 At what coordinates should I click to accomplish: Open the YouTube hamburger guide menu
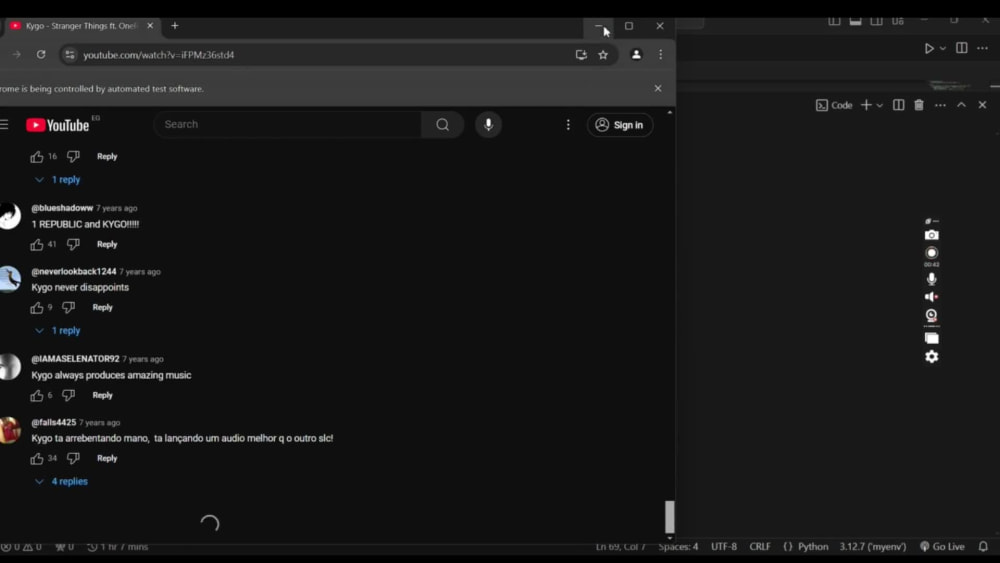[4, 124]
